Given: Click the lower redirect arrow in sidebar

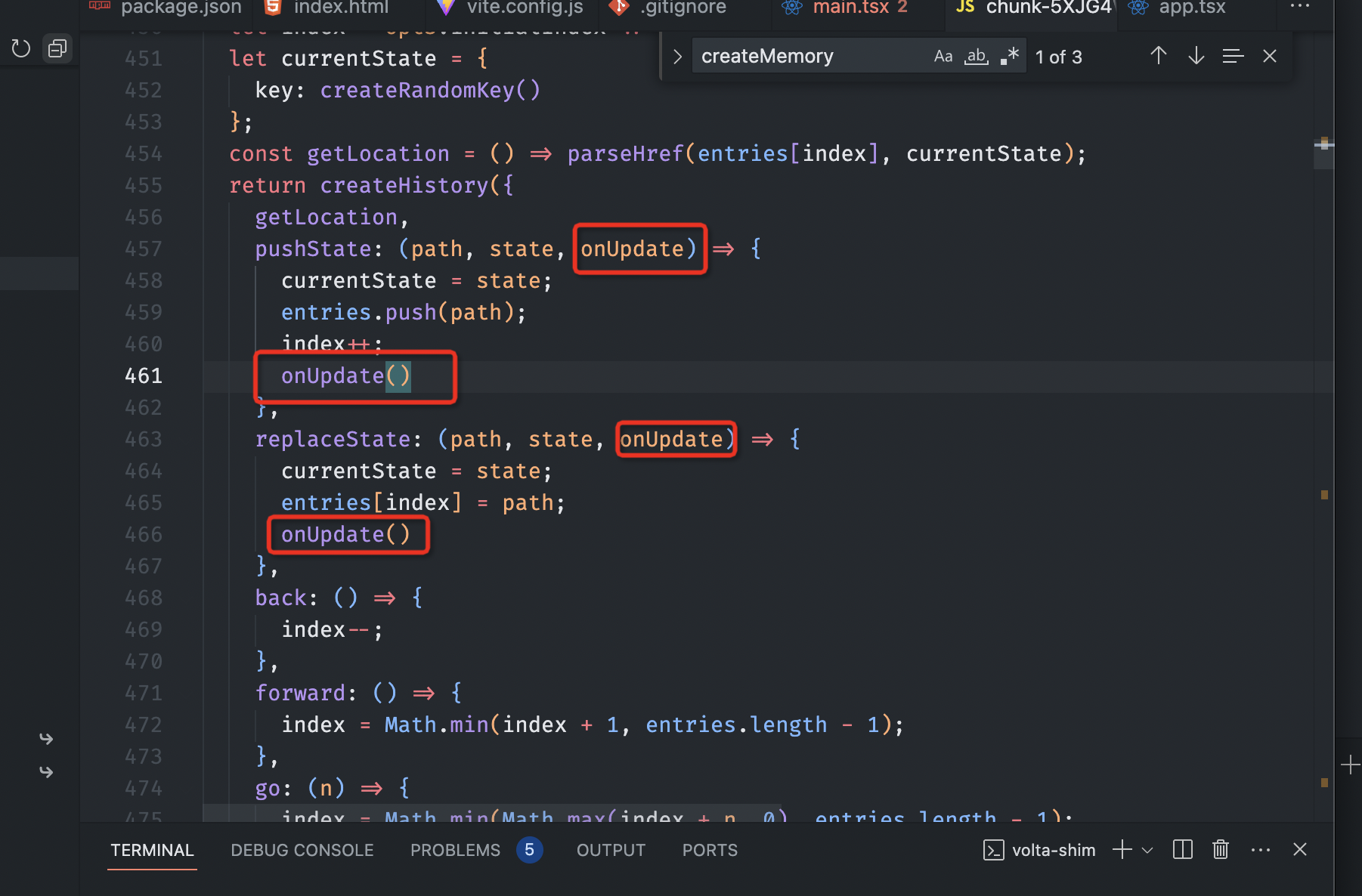Looking at the screenshot, I should 46,771.
